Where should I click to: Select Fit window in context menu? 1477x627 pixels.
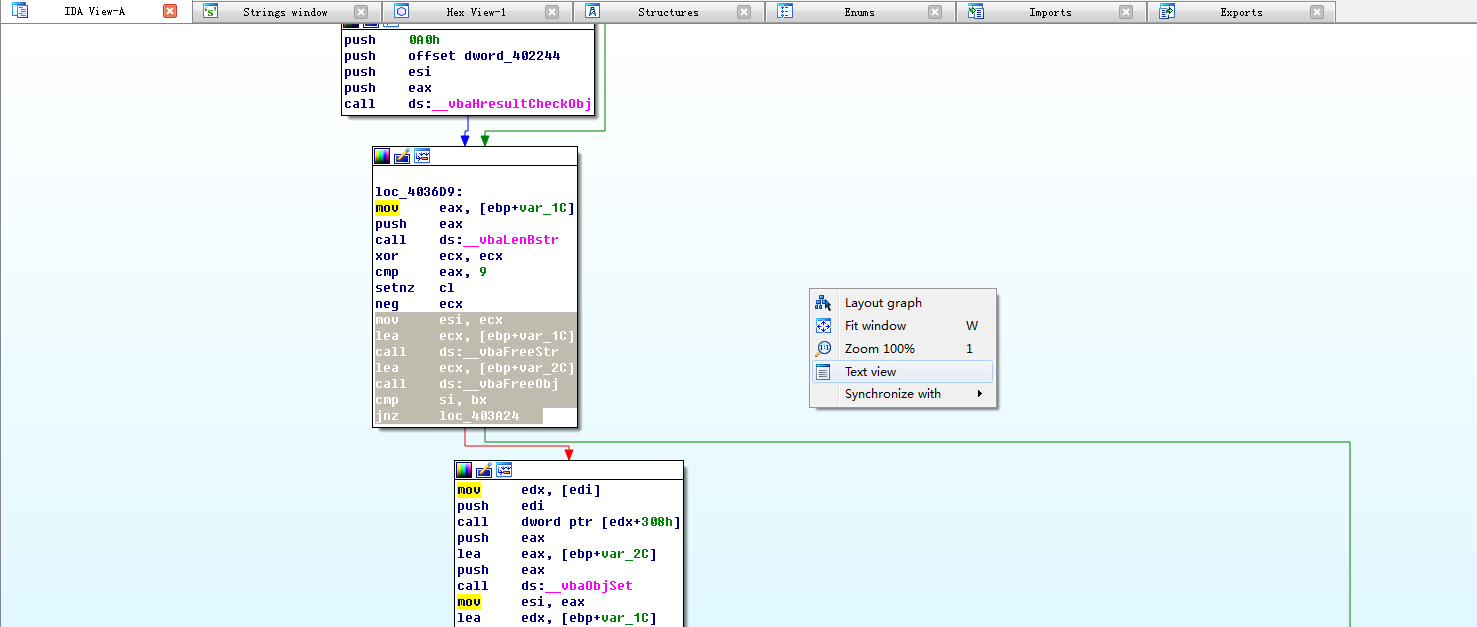875,326
